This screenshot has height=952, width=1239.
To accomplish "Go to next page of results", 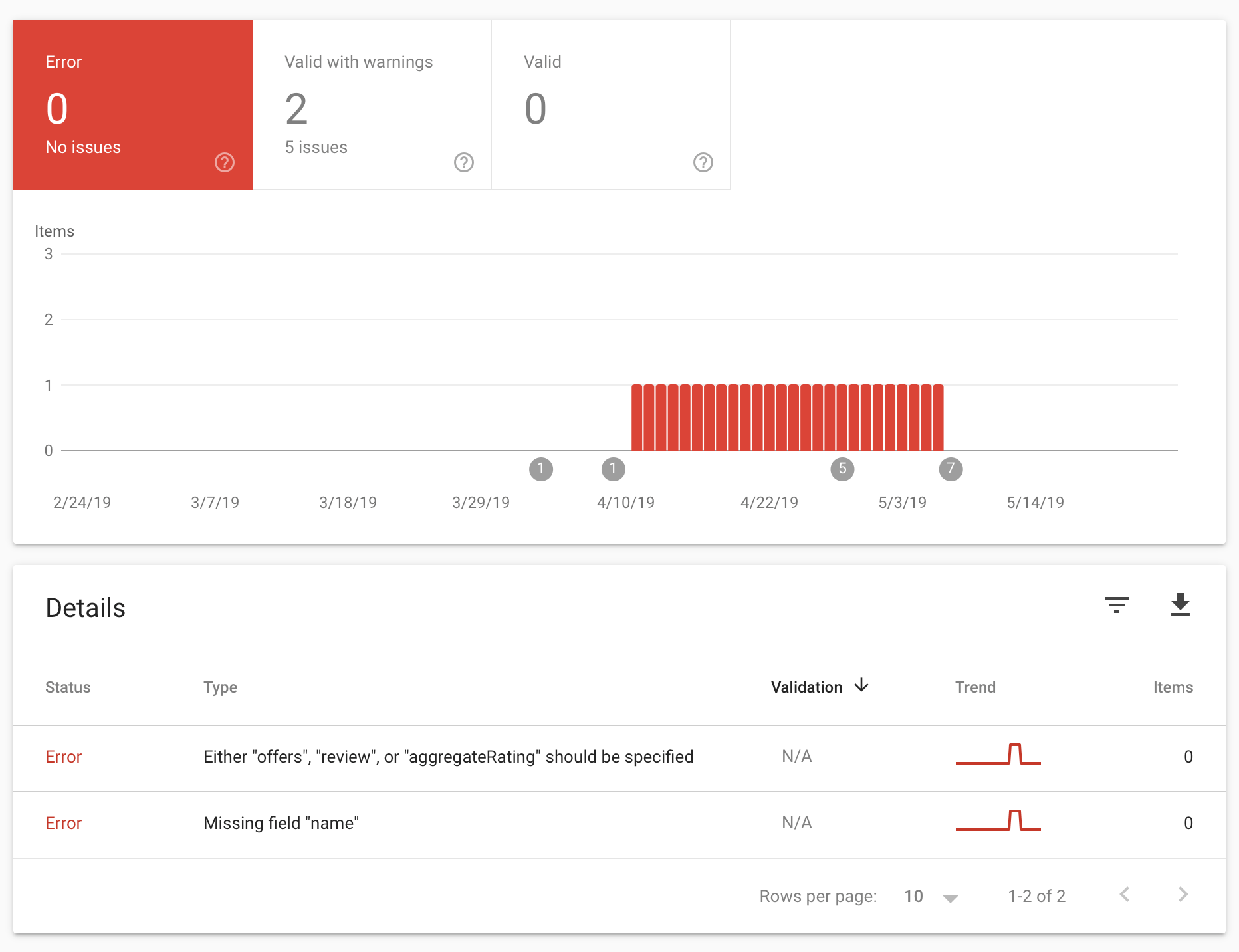I will (x=1183, y=895).
